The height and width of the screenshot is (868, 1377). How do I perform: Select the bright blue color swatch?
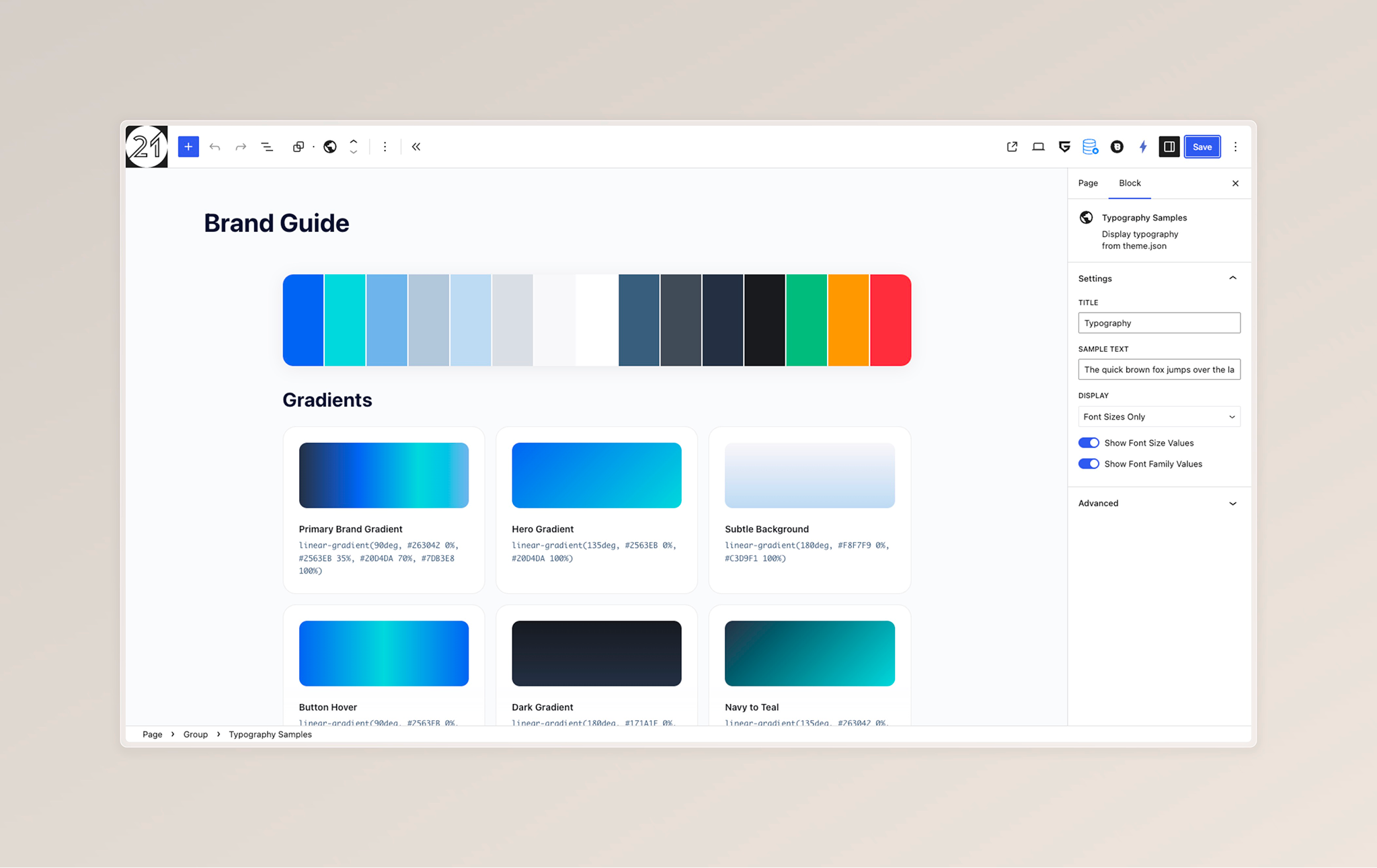point(303,320)
